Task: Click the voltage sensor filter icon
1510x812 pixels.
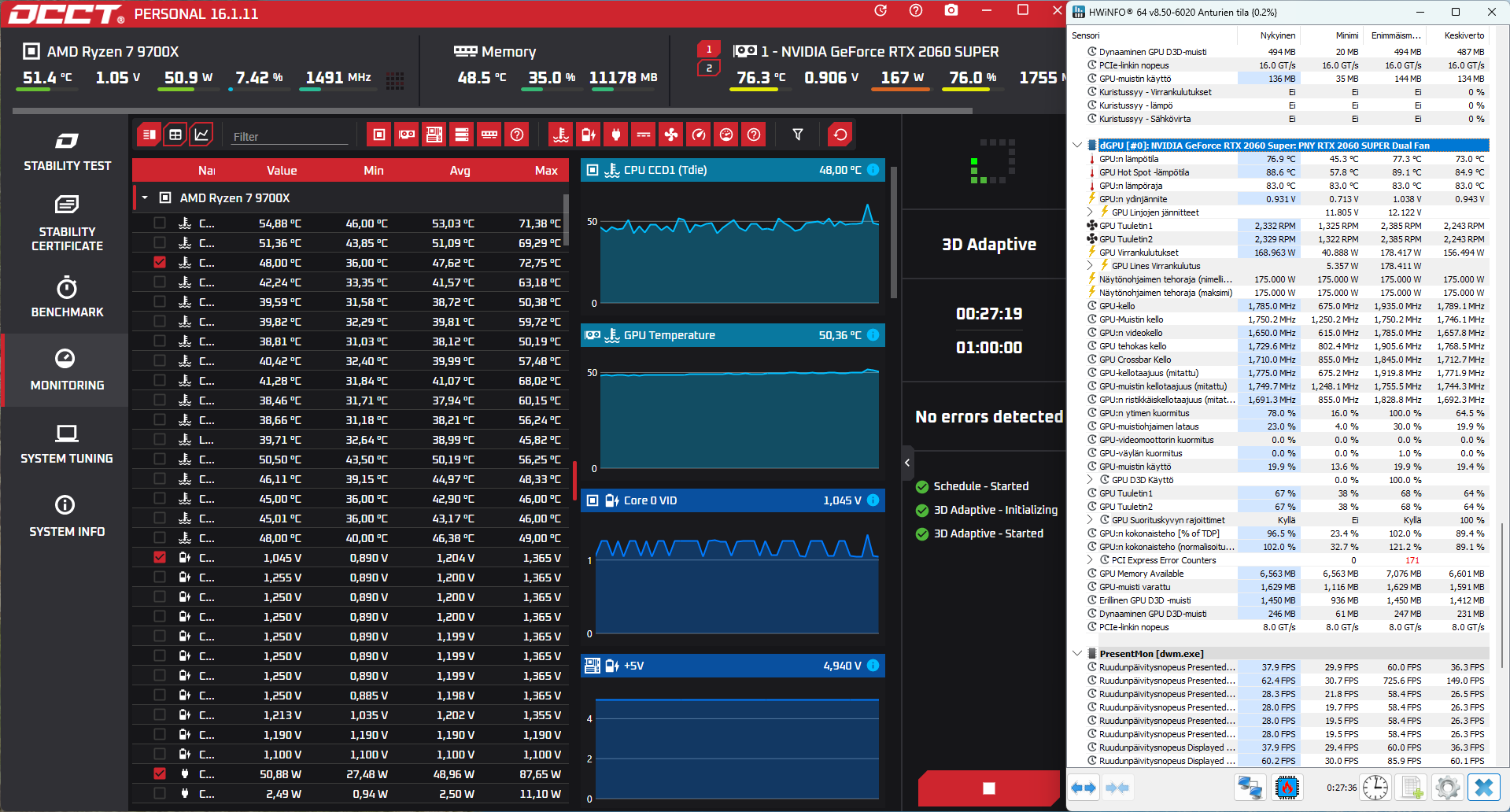Action: [588, 135]
